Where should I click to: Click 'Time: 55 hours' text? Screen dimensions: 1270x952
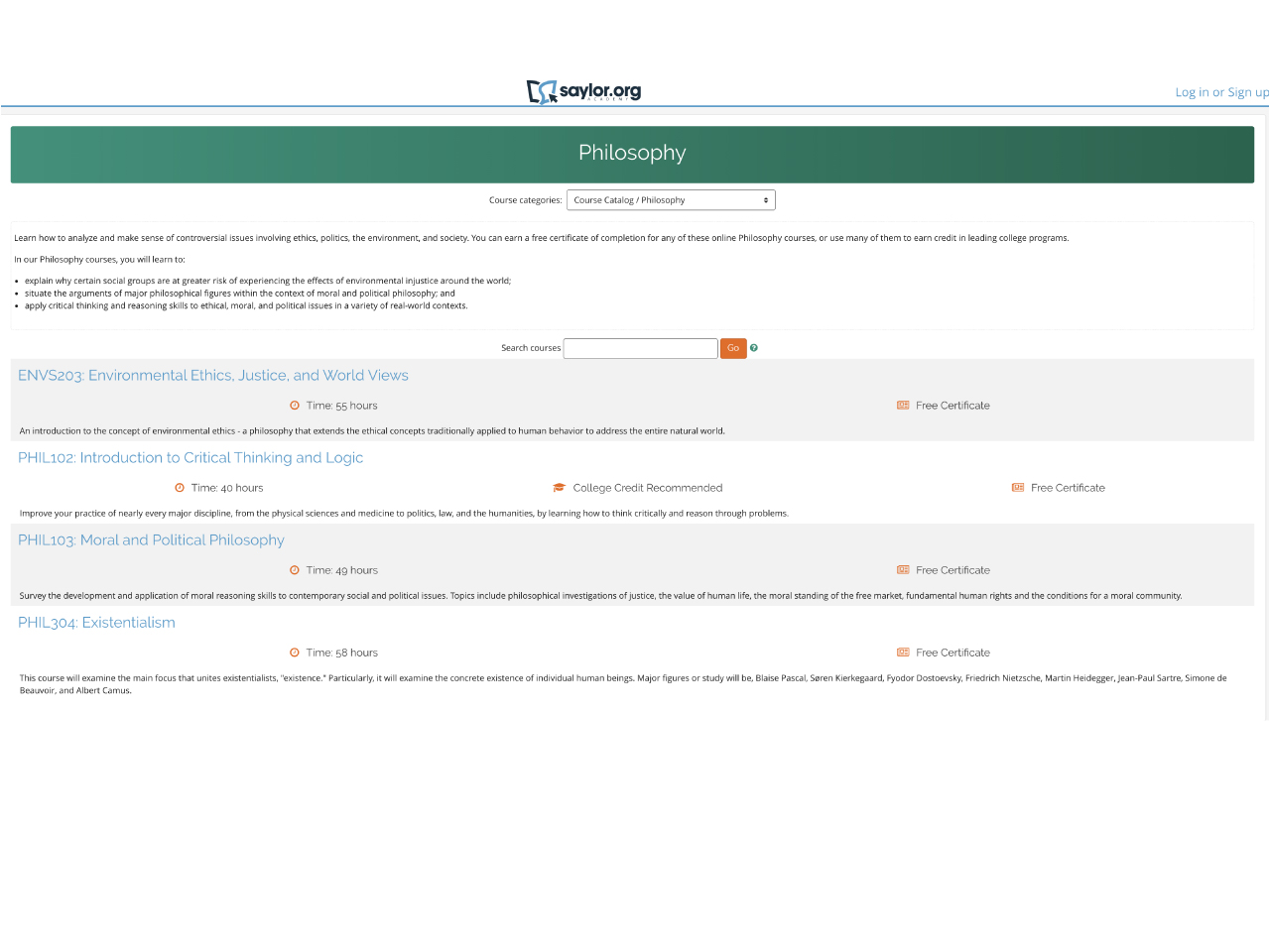342,406
